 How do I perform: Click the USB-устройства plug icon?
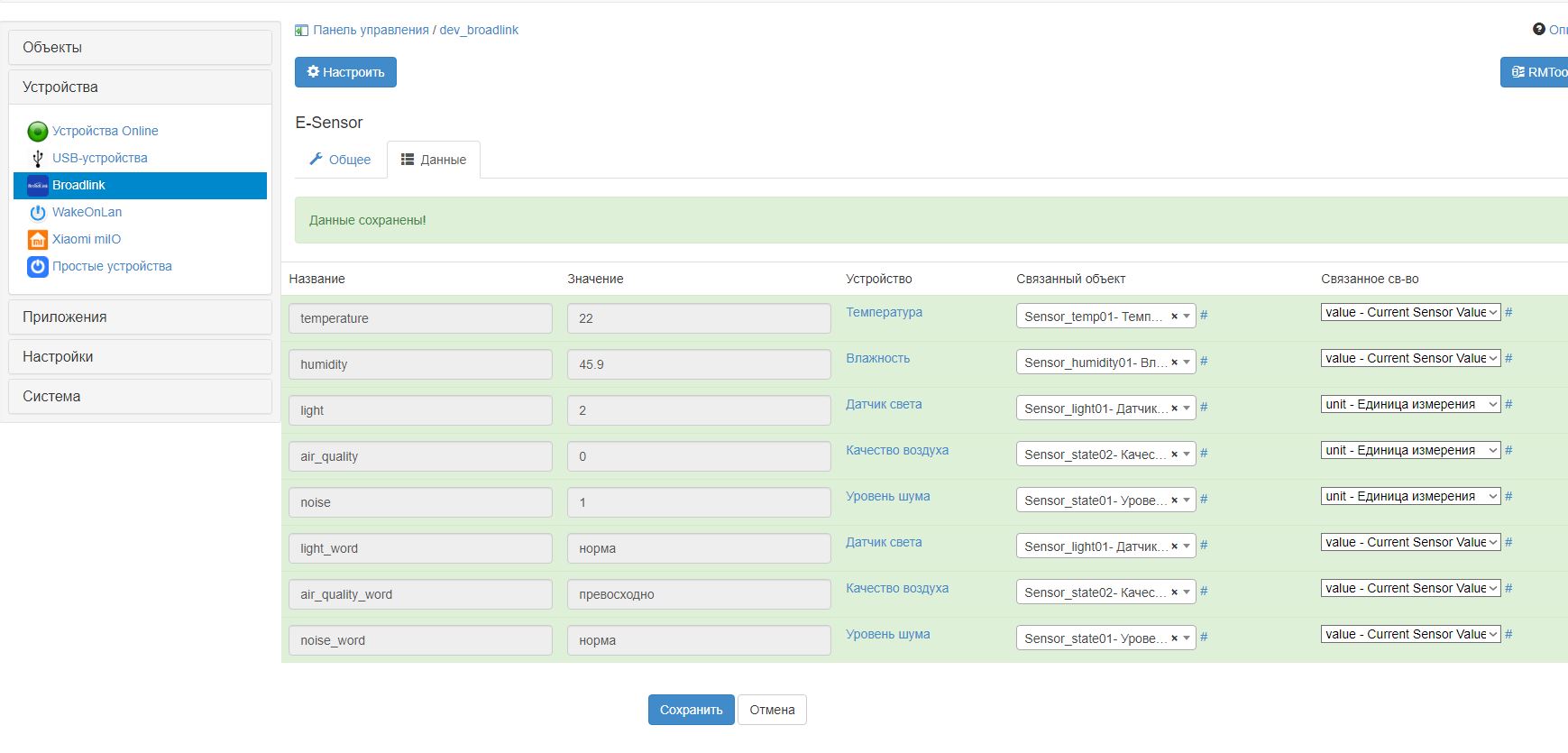point(37,159)
